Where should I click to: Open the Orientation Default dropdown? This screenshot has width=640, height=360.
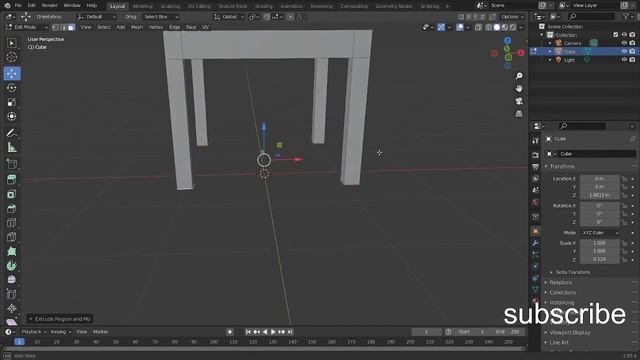96,17
